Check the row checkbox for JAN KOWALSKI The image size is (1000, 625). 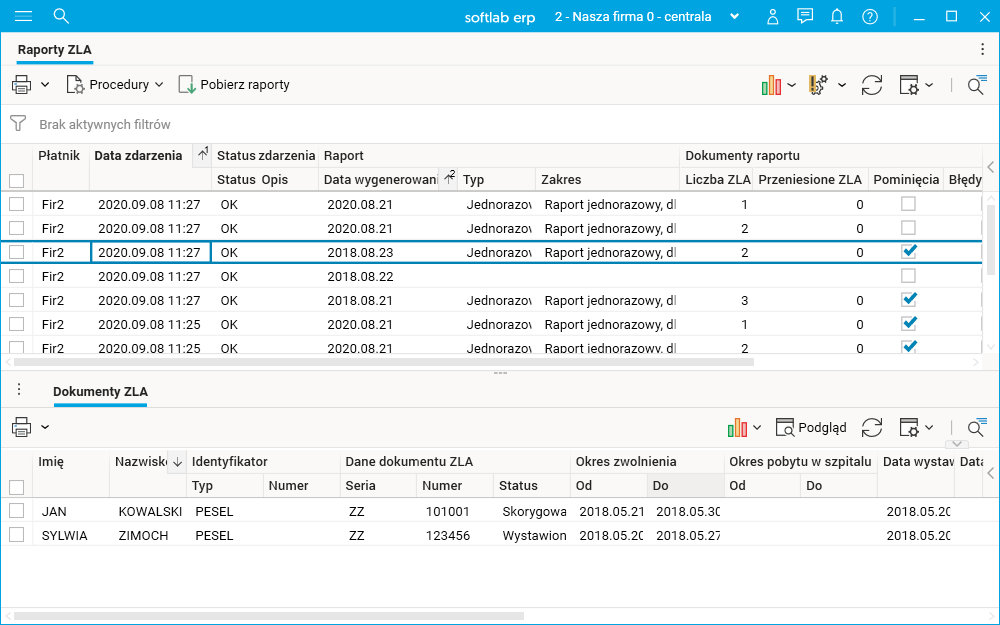pyautogui.click(x=16, y=511)
